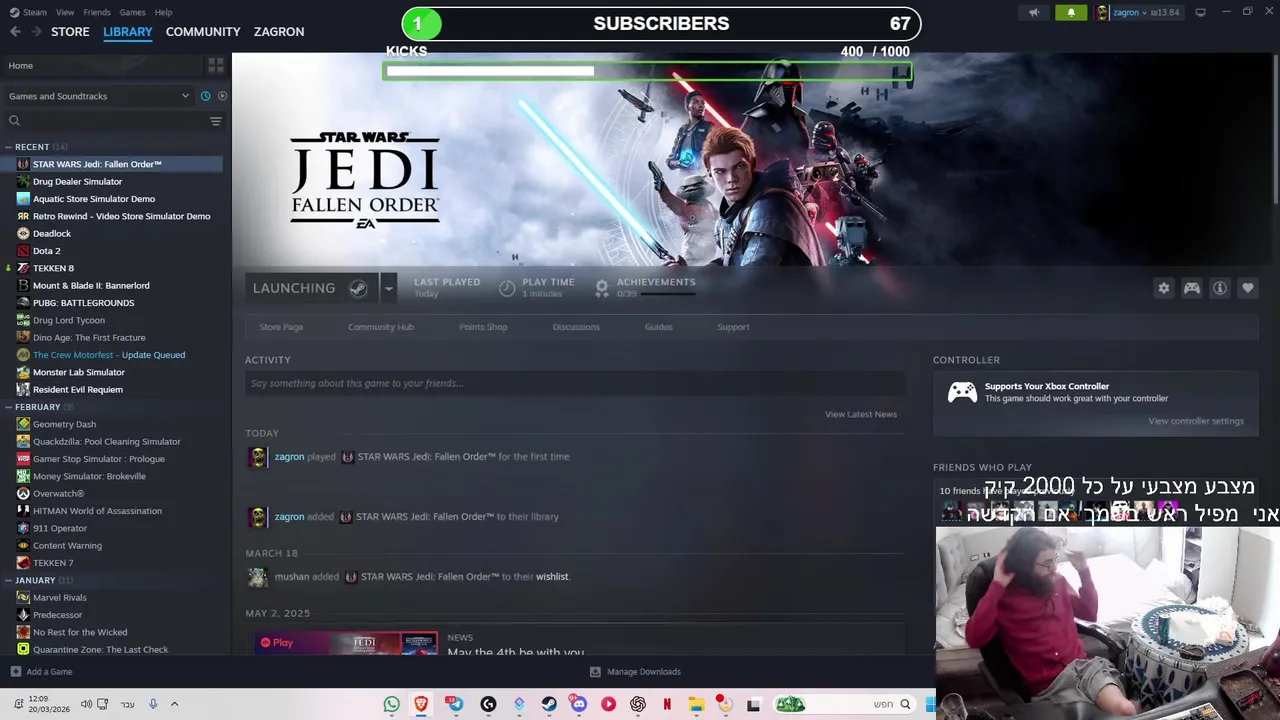1280x720 pixels.
Task: Open Steam from the taskbar
Action: pos(549,704)
